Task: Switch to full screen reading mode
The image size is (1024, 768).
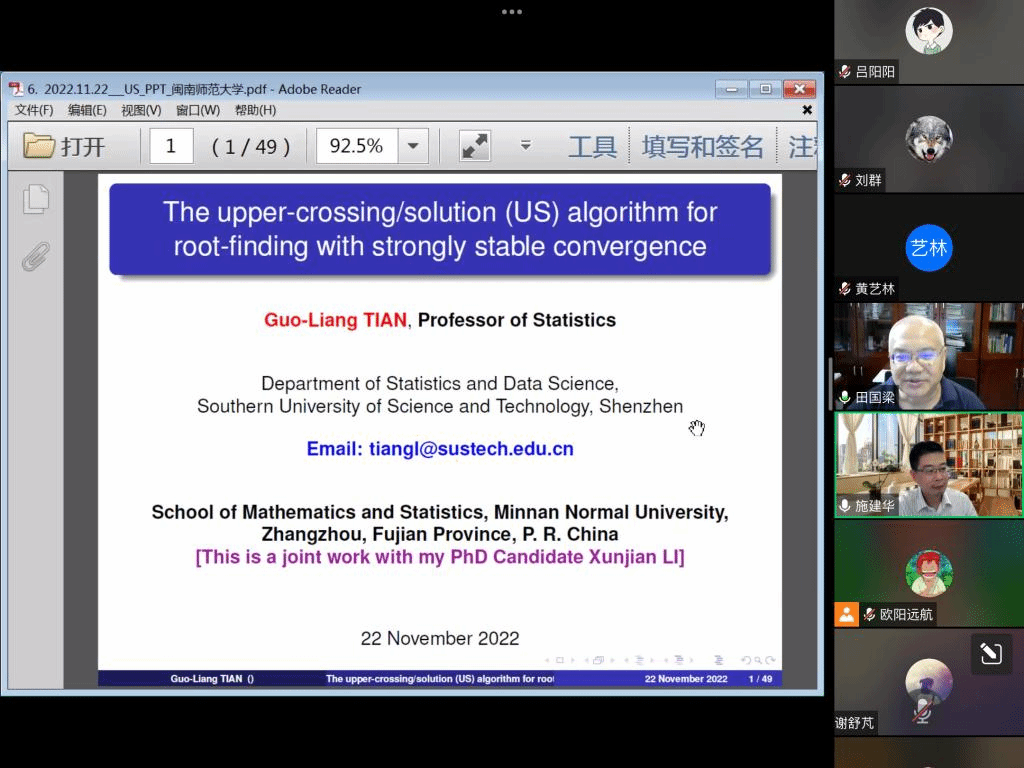Action: pyautogui.click(x=475, y=146)
